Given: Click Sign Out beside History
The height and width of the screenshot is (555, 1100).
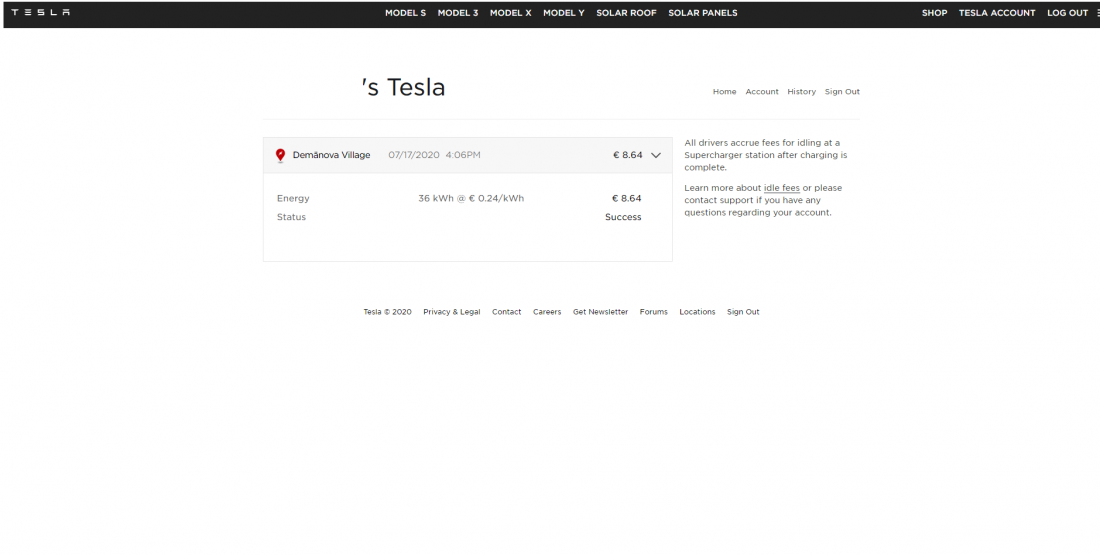Looking at the screenshot, I should click(842, 92).
